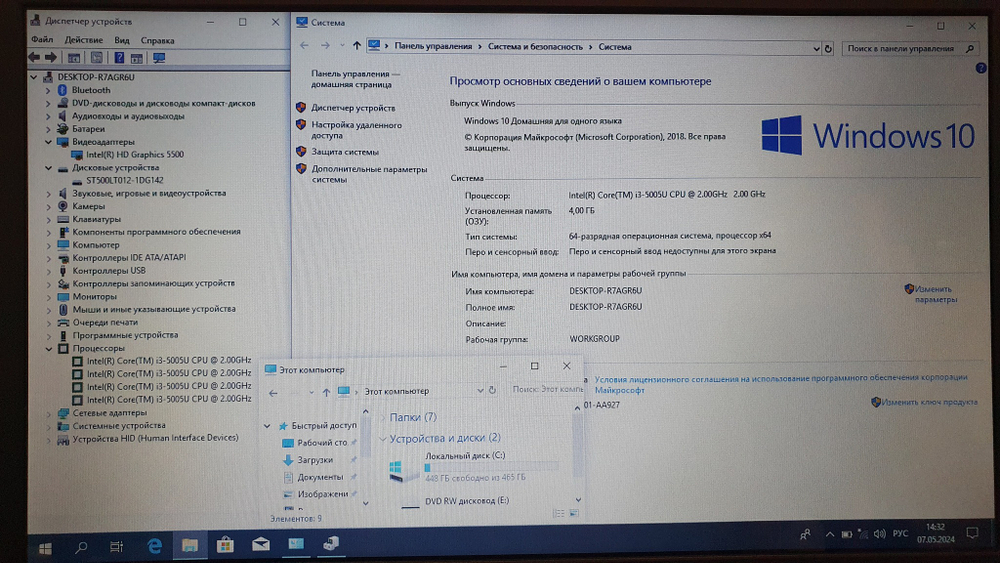Image resolution: width=1000 pixels, height=563 pixels.
Task: Open Изображения in Quick access
Action: [x=322, y=494]
